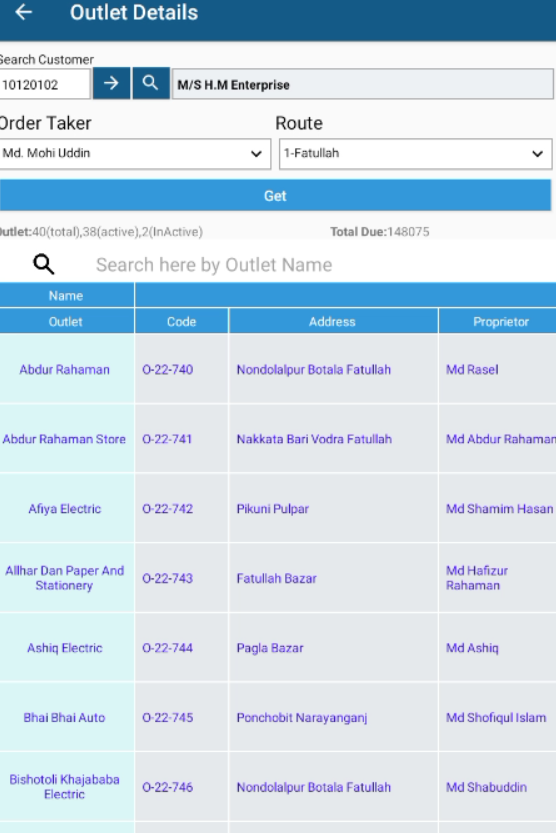
Task: Click the magnifier button to search customers
Action: coord(151,83)
